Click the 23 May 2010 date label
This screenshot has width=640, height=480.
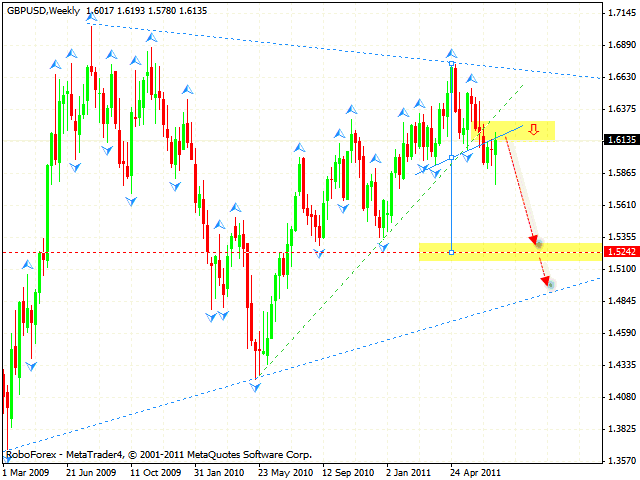click(x=285, y=473)
